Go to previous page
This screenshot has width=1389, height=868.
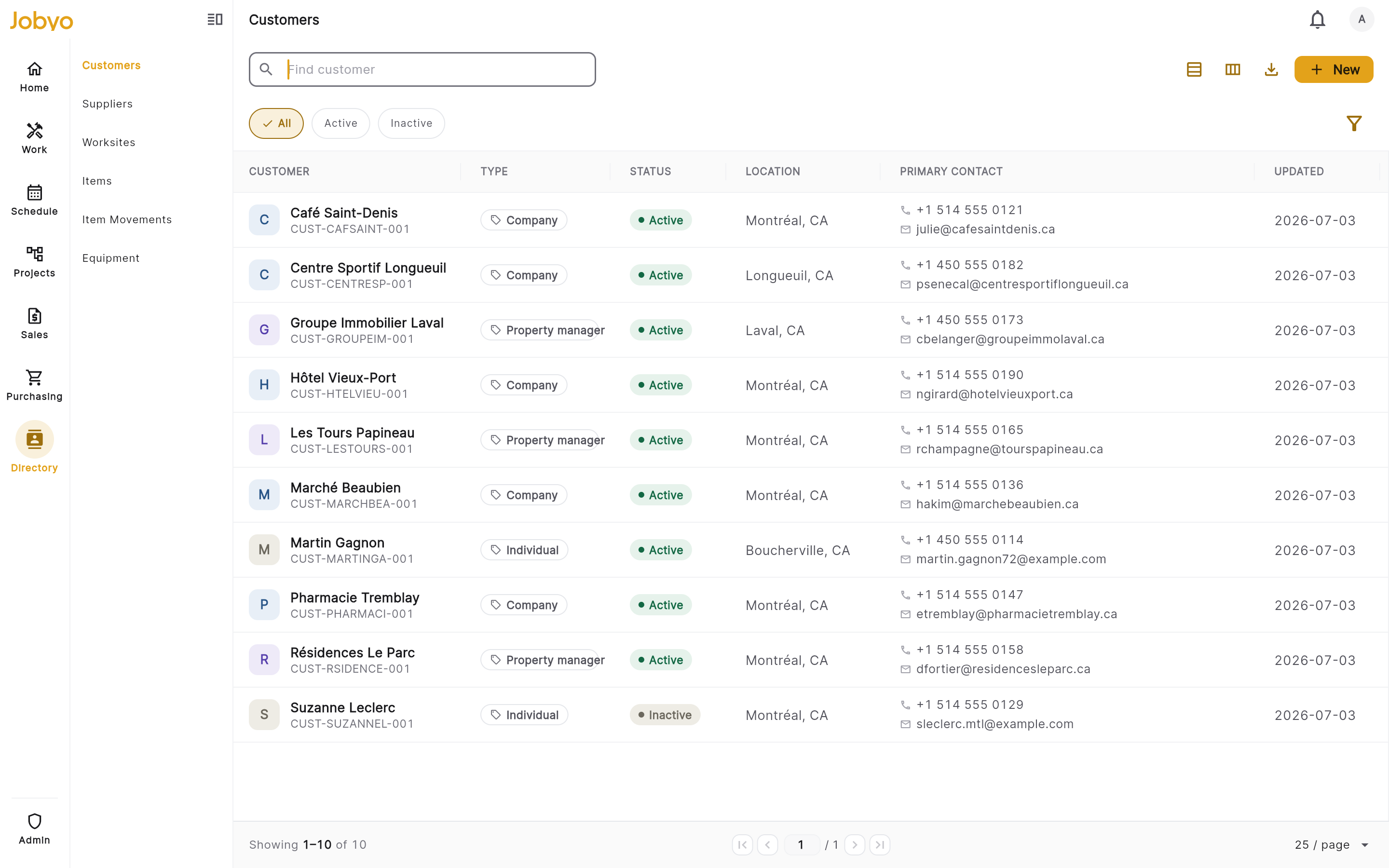pos(767,844)
